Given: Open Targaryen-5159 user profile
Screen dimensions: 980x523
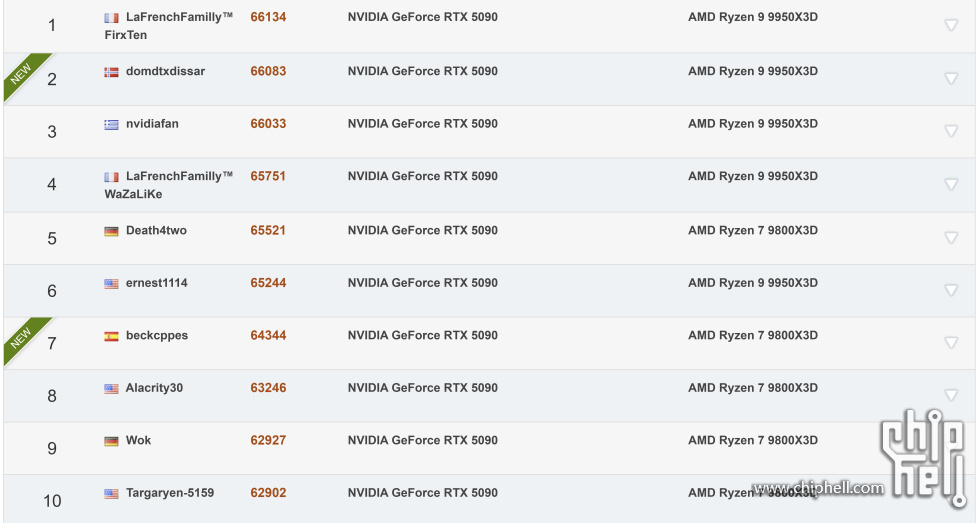Looking at the screenshot, I should tap(170, 493).
